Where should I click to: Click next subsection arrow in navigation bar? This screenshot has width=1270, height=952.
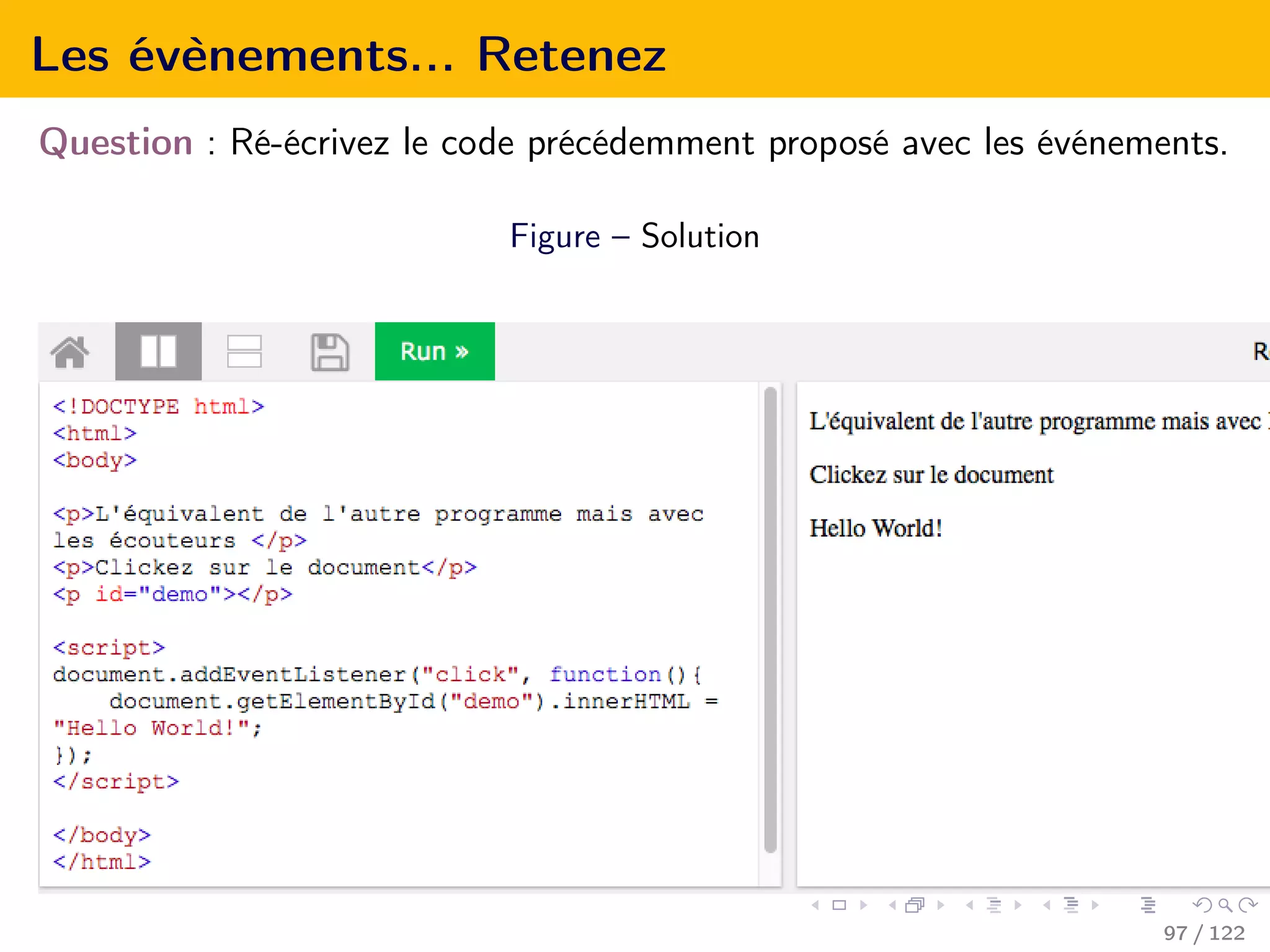click(x=1018, y=906)
